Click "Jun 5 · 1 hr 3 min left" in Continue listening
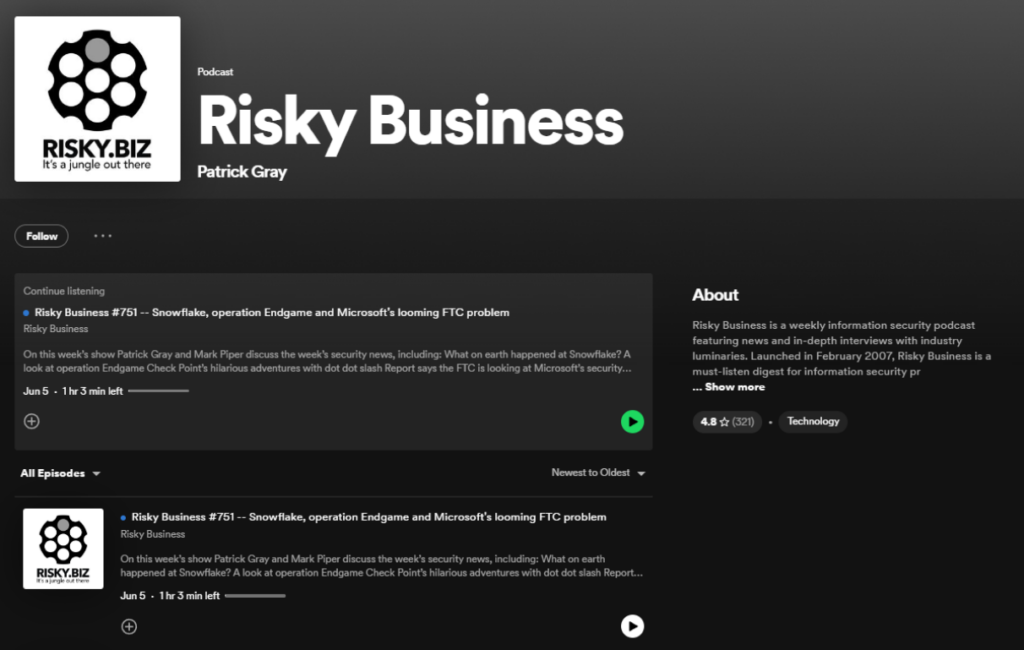 [x=72, y=391]
